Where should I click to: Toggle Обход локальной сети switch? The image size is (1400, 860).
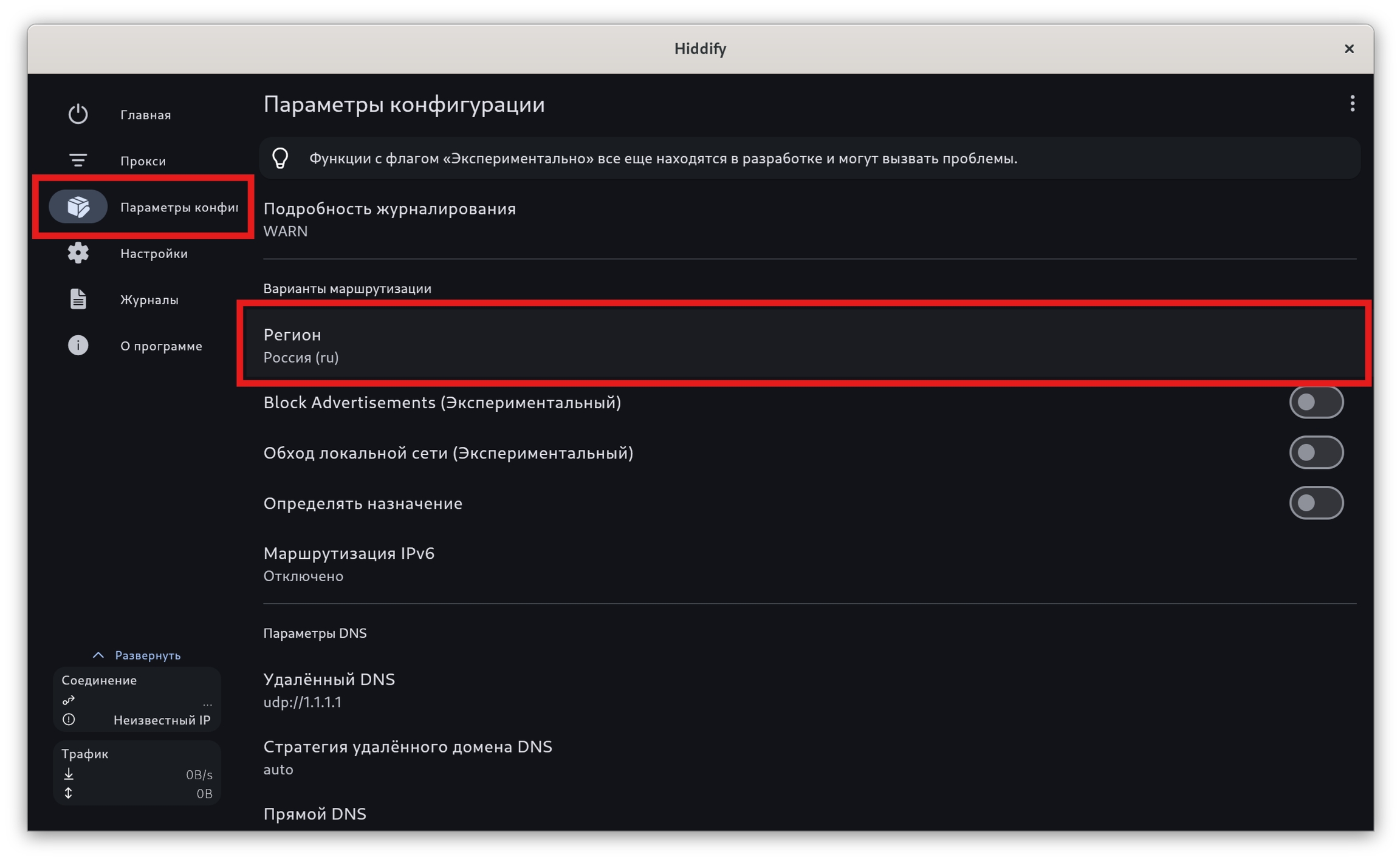click(x=1316, y=452)
